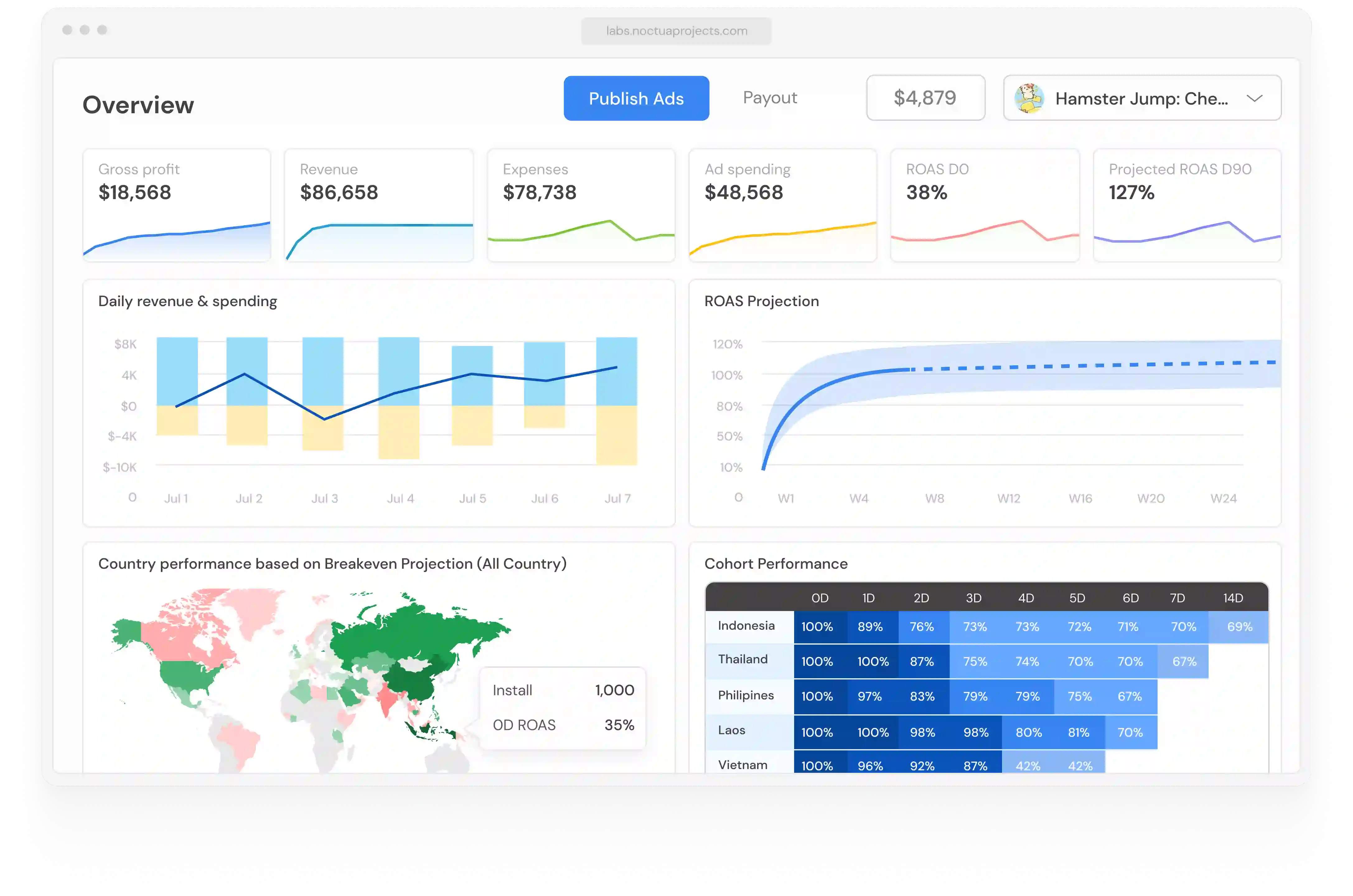The height and width of the screenshot is (896, 1353).
Task: Click the Install 1,000 tooltip value
Action: 615,690
